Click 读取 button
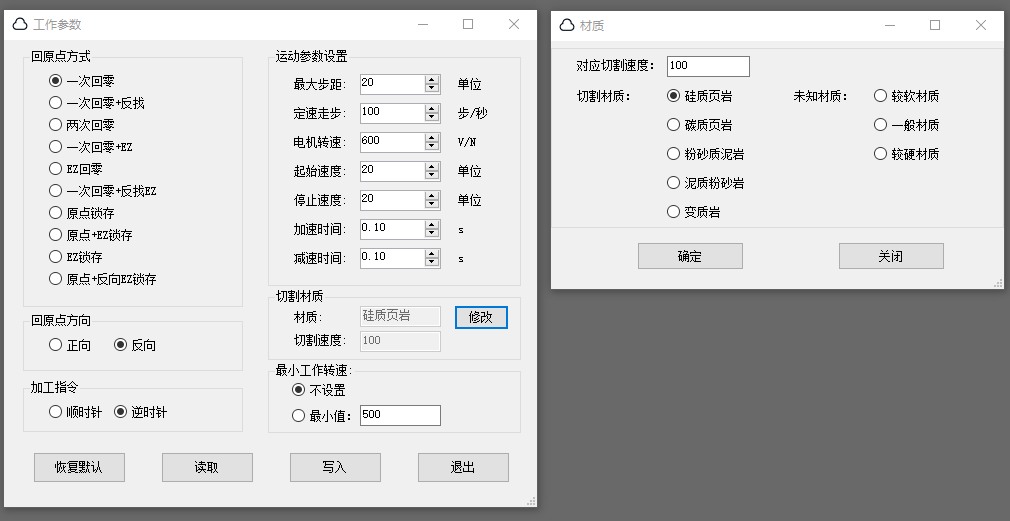The image size is (1010, 521). click(207, 468)
